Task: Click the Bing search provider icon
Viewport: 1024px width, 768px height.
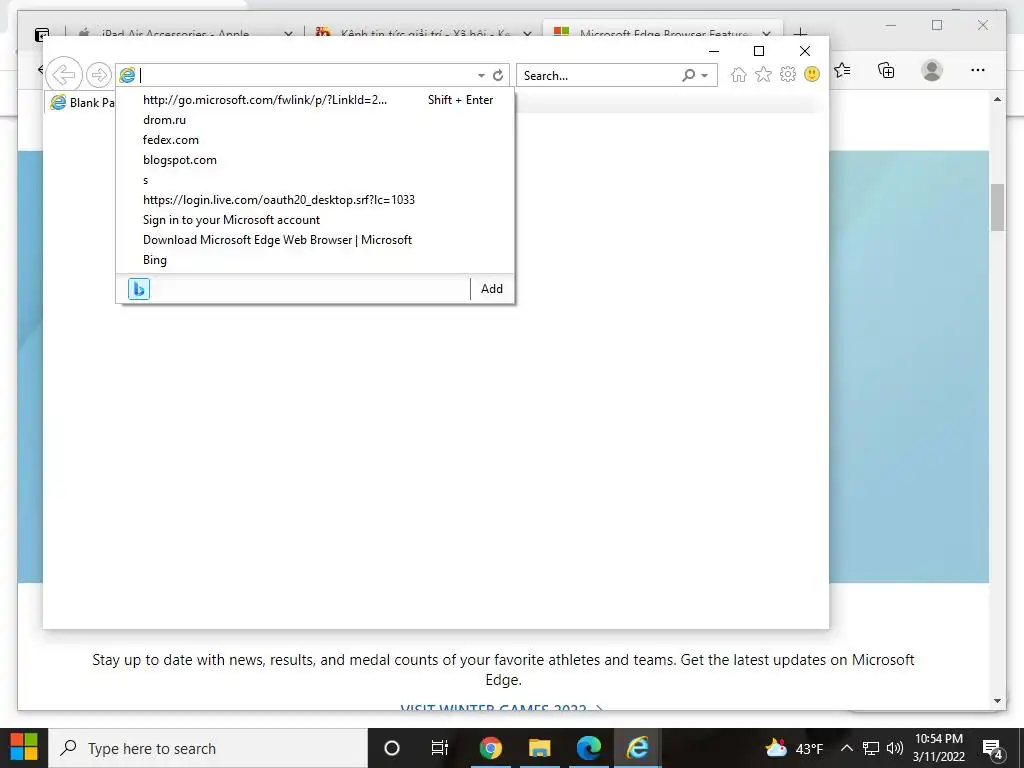Action: [x=138, y=289]
